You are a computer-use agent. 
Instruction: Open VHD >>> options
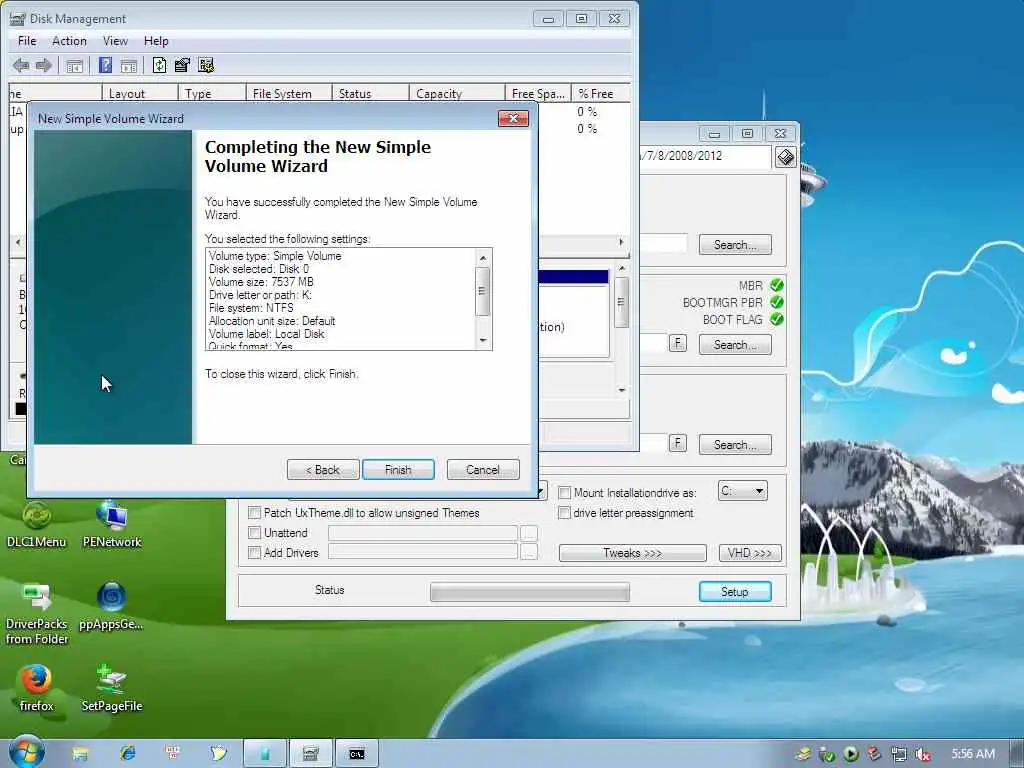pyautogui.click(x=750, y=553)
